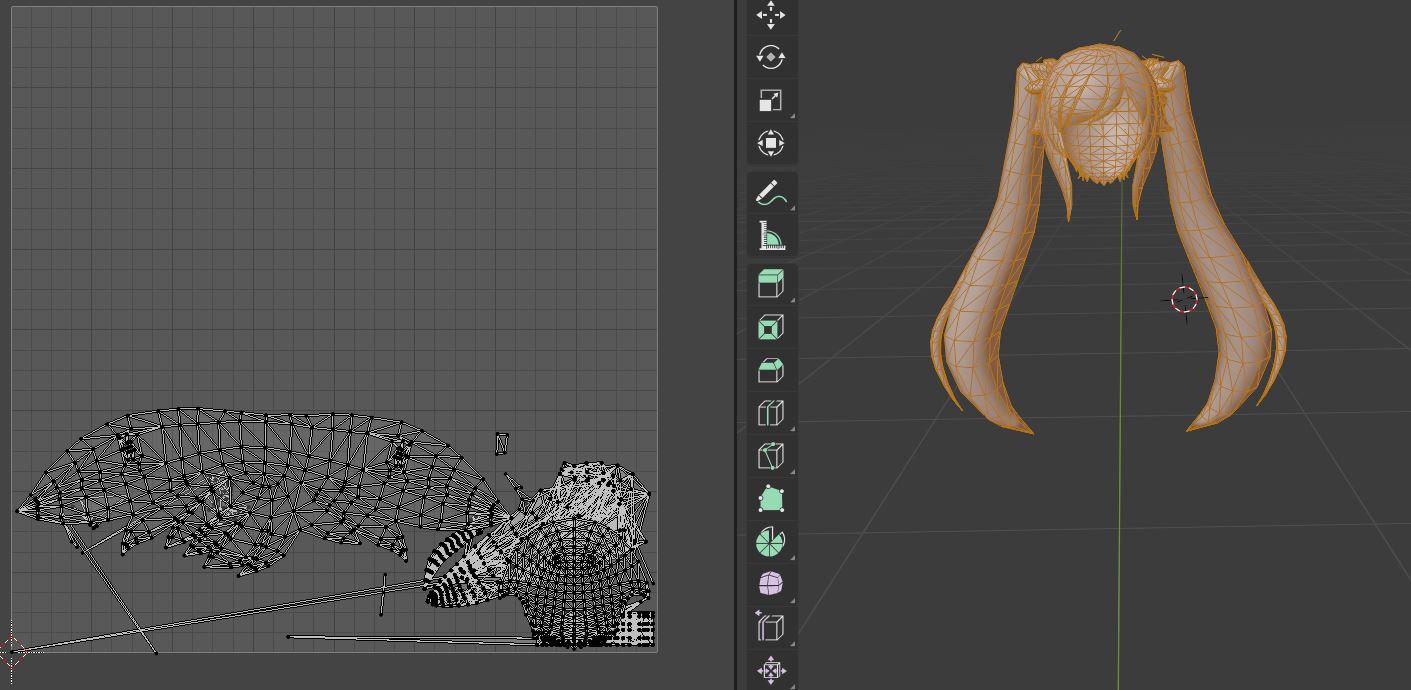Choose the Smooth vertices tool
Image resolution: width=1411 pixels, height=690 pixels.
tap(770, 584)
